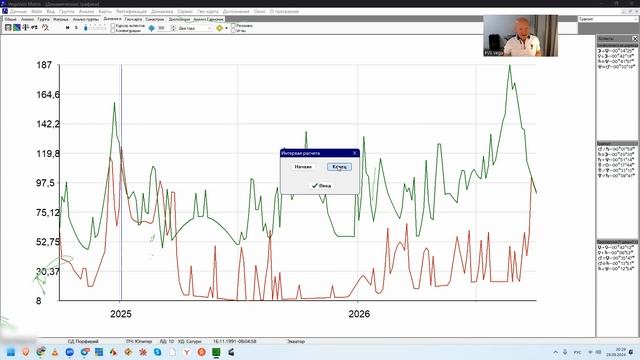Open the 'Ректификация' menu
Image resolution: width=640 pixels, height=360 pixels.
[x=131, y=11]
